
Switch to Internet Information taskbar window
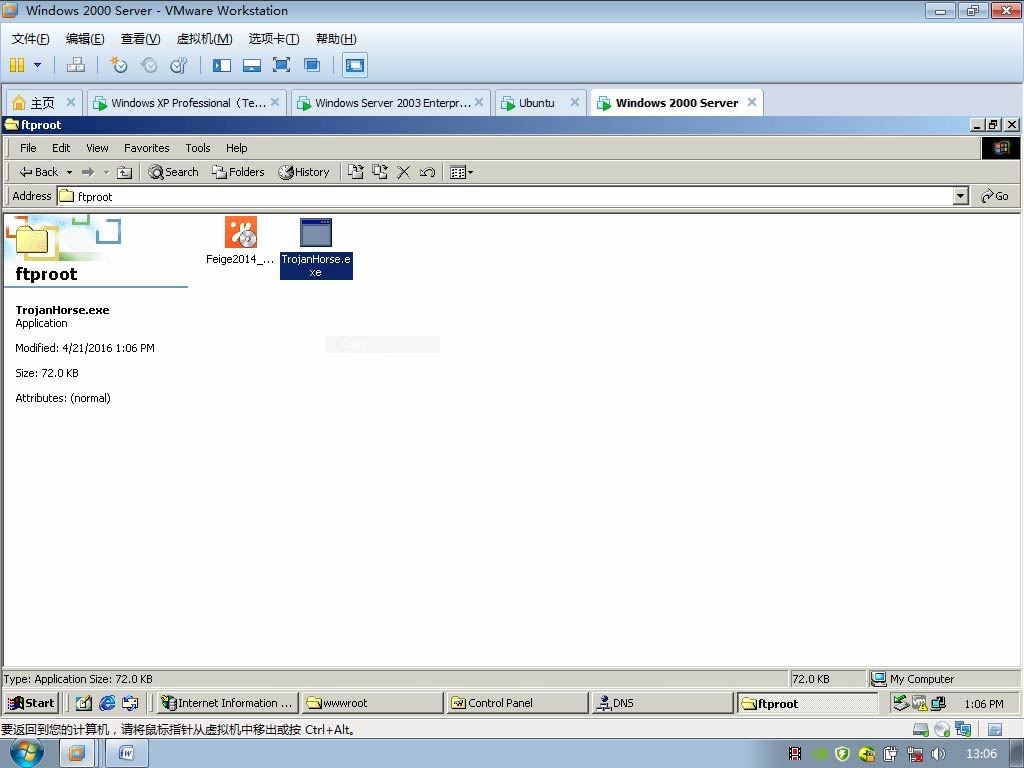(228, 703)
